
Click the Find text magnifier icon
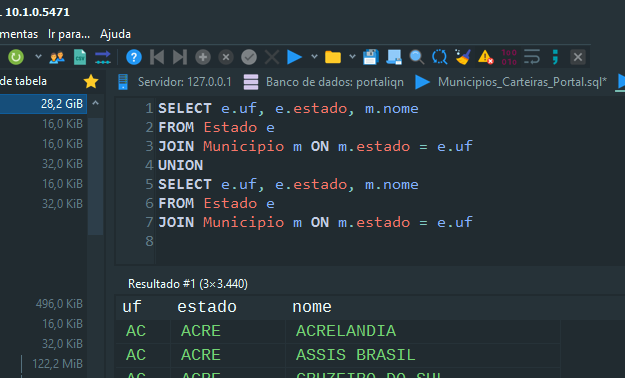[417, 57]
